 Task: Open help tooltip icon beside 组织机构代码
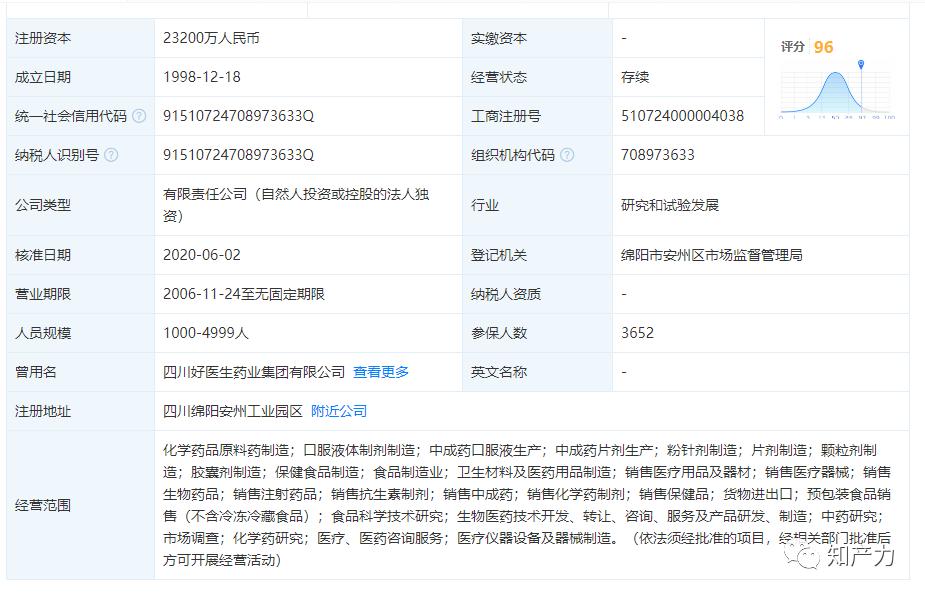567,155
